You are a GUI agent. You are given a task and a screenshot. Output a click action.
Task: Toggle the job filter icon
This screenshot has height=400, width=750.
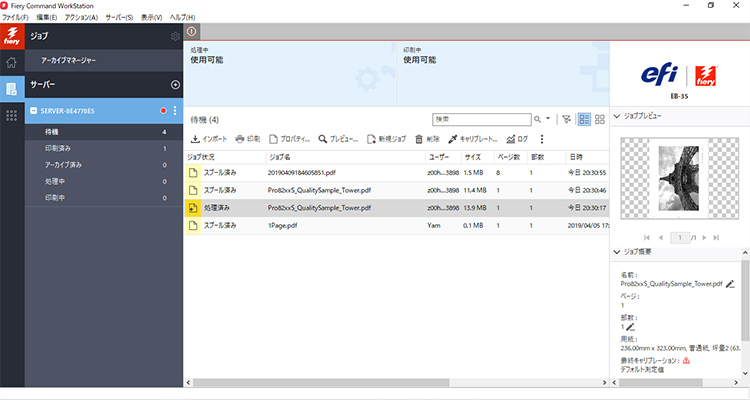pyautogui.click(x=566, y=119)
